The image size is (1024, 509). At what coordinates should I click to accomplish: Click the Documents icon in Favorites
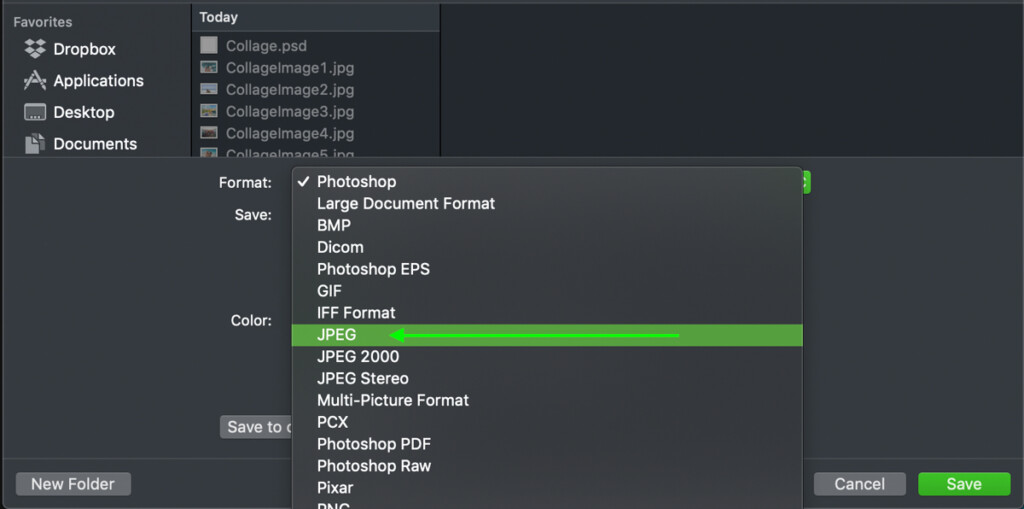(35, 144)
